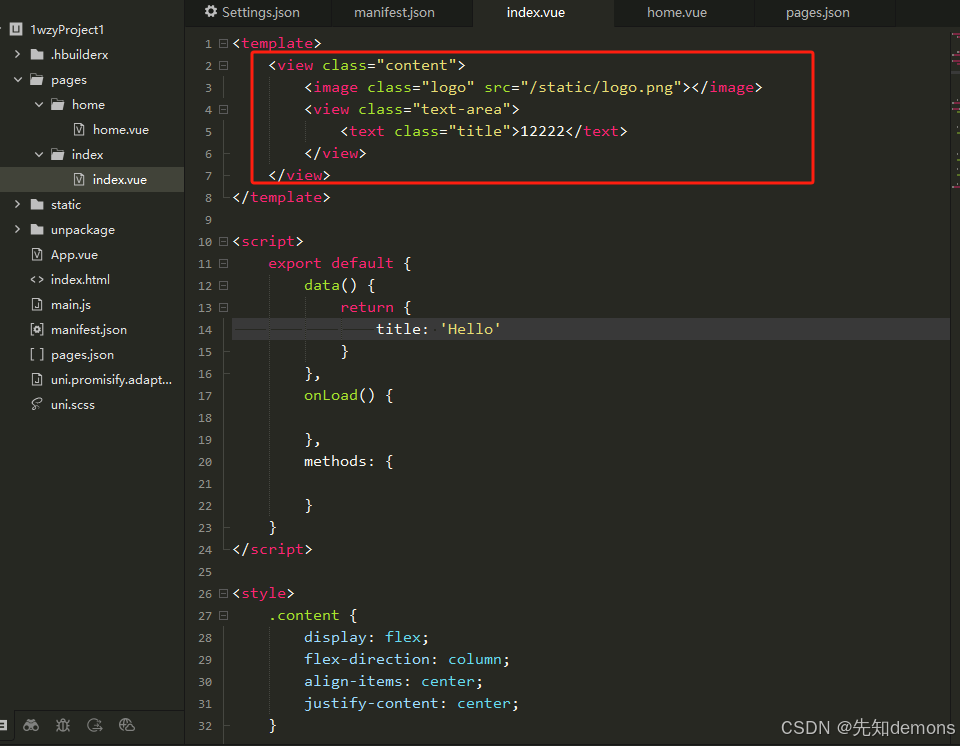Click "flex-direction" property on line 29

[x=367, y=660]
